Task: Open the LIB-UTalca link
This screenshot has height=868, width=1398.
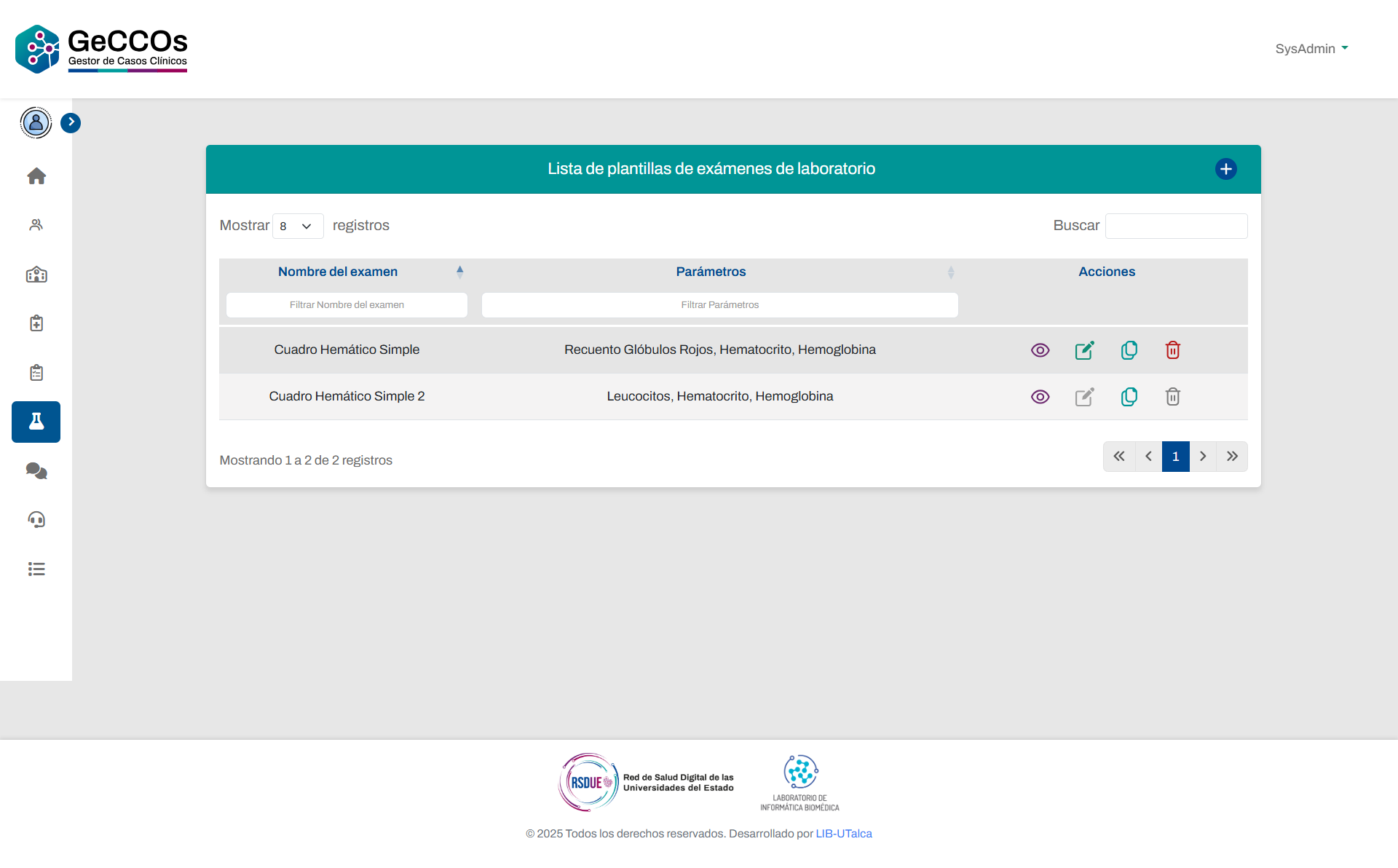Action: tap(843, 834)
